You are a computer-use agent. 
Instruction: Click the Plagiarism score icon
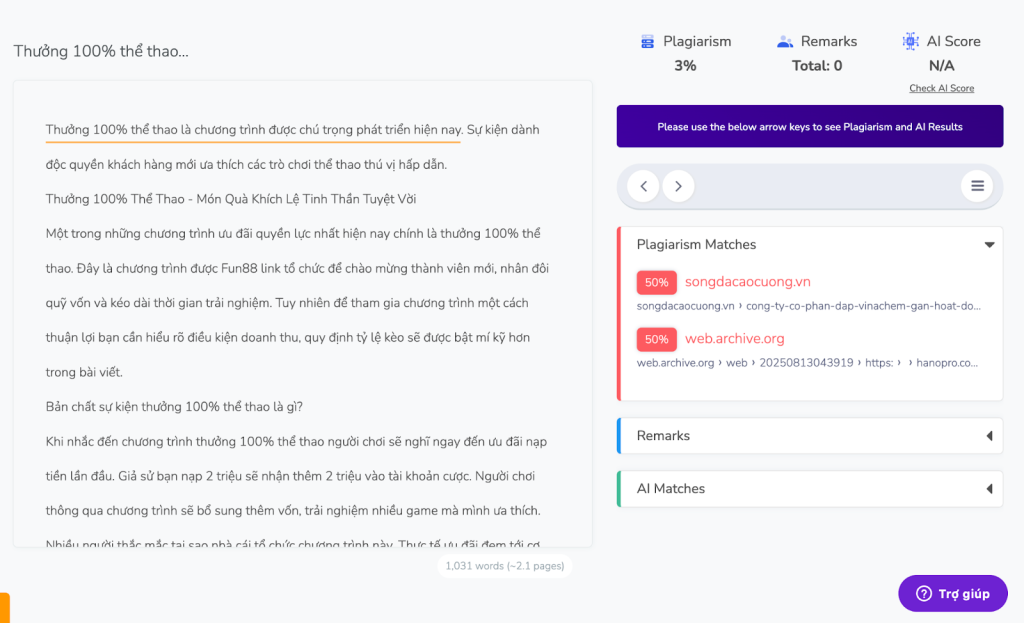tap(647, 42)
